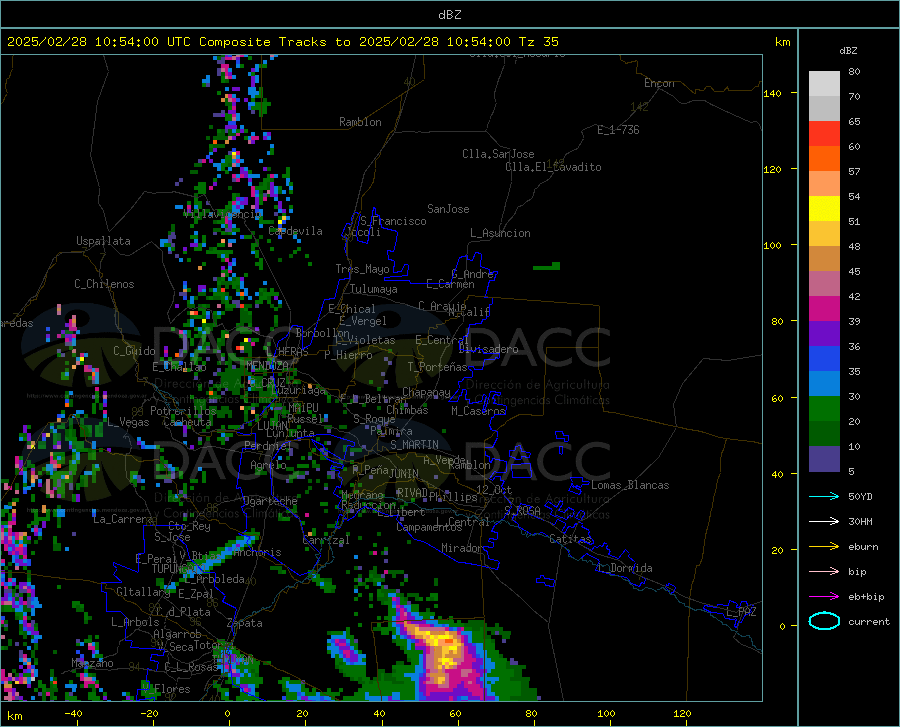Click the Catitas label
Viewport: 900px width, 727px height.
pos(571,539)
